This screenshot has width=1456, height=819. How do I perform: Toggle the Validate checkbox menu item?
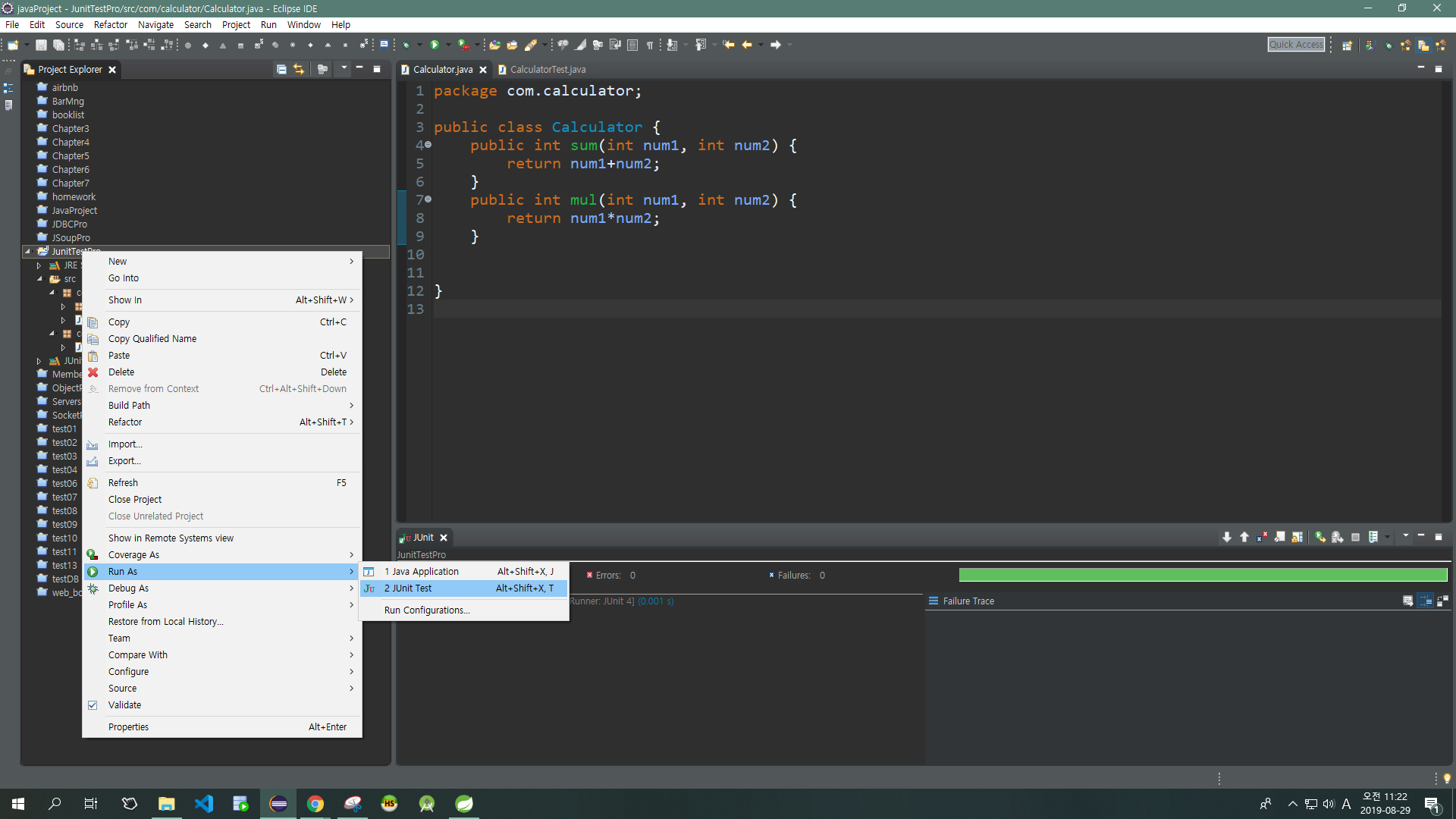point(124,705)
